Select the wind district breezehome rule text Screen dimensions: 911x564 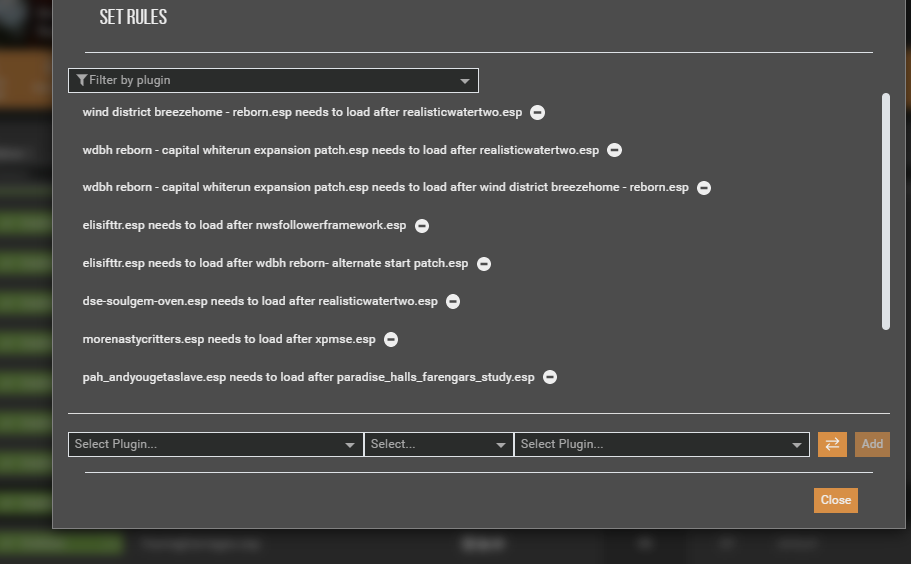tap(302, 112)
